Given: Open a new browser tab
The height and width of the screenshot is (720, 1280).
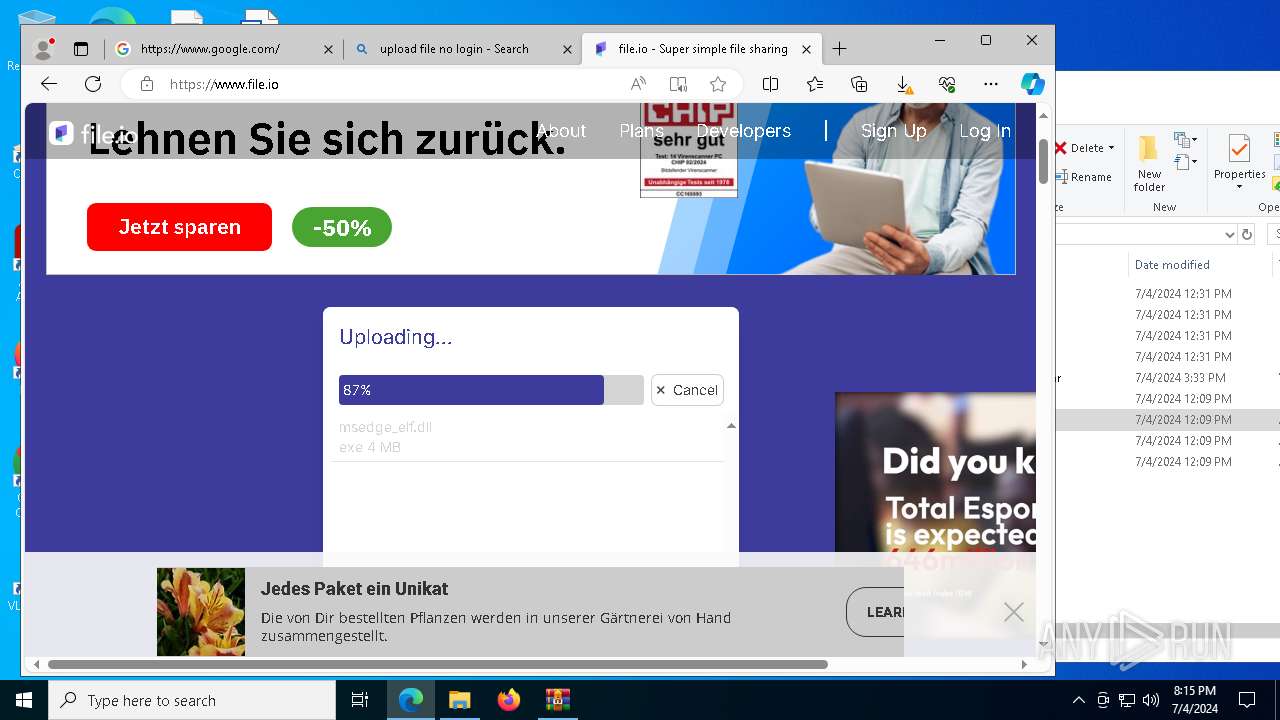Looking at the screenshot, I should coord(839,49).
